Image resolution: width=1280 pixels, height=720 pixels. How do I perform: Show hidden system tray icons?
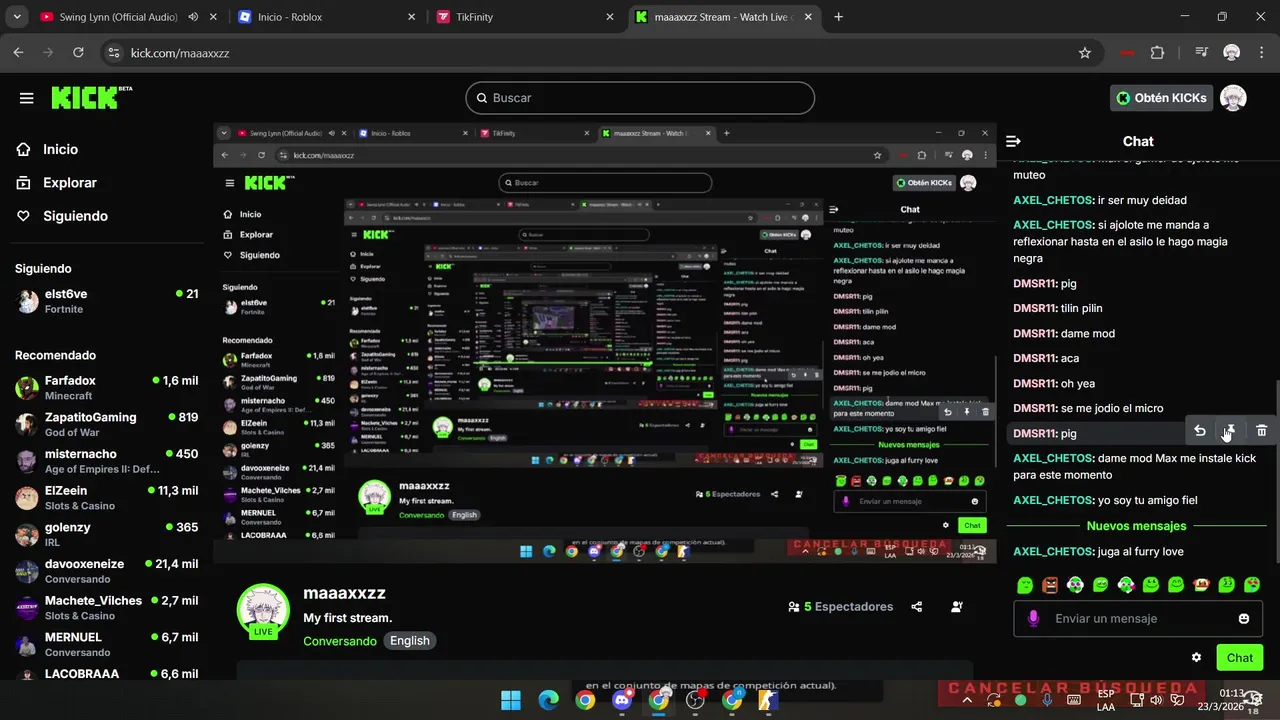(967, 700)
